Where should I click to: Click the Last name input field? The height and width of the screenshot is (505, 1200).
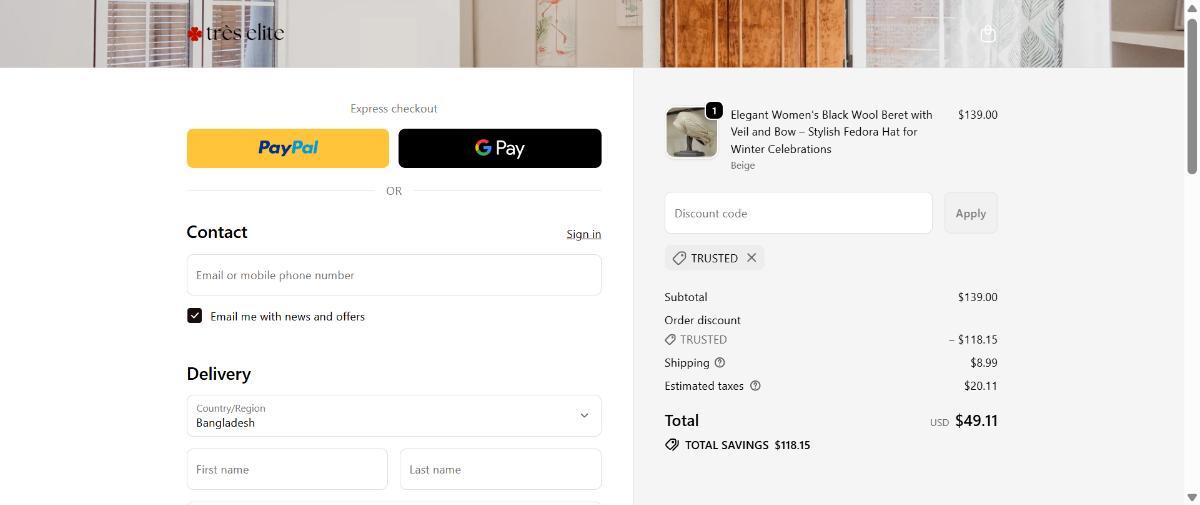pyautogui.click(x=500, y=469)
